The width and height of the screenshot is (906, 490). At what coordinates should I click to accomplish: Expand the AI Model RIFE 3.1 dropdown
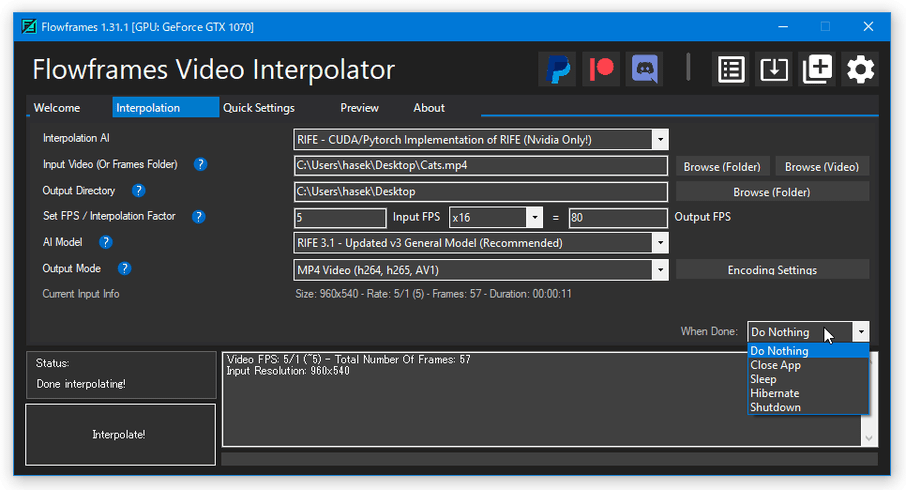coord(660,243)
